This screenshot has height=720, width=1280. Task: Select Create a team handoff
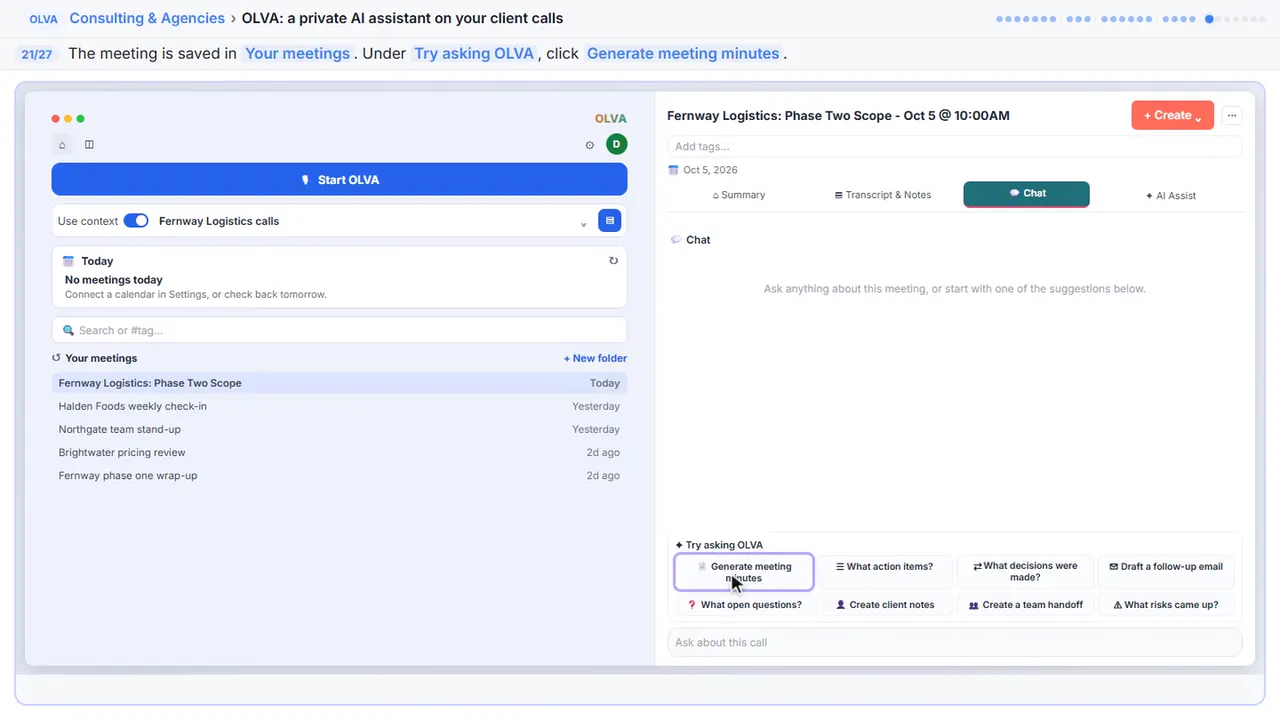click(x=1025, y=605)
